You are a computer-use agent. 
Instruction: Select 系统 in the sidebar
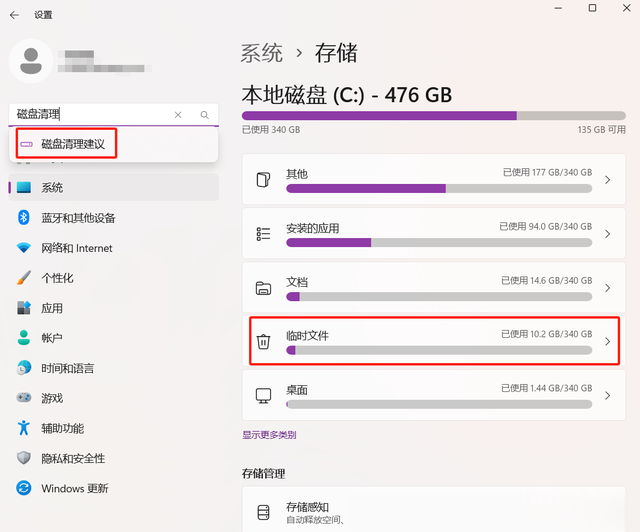click(x=113, y=187)
